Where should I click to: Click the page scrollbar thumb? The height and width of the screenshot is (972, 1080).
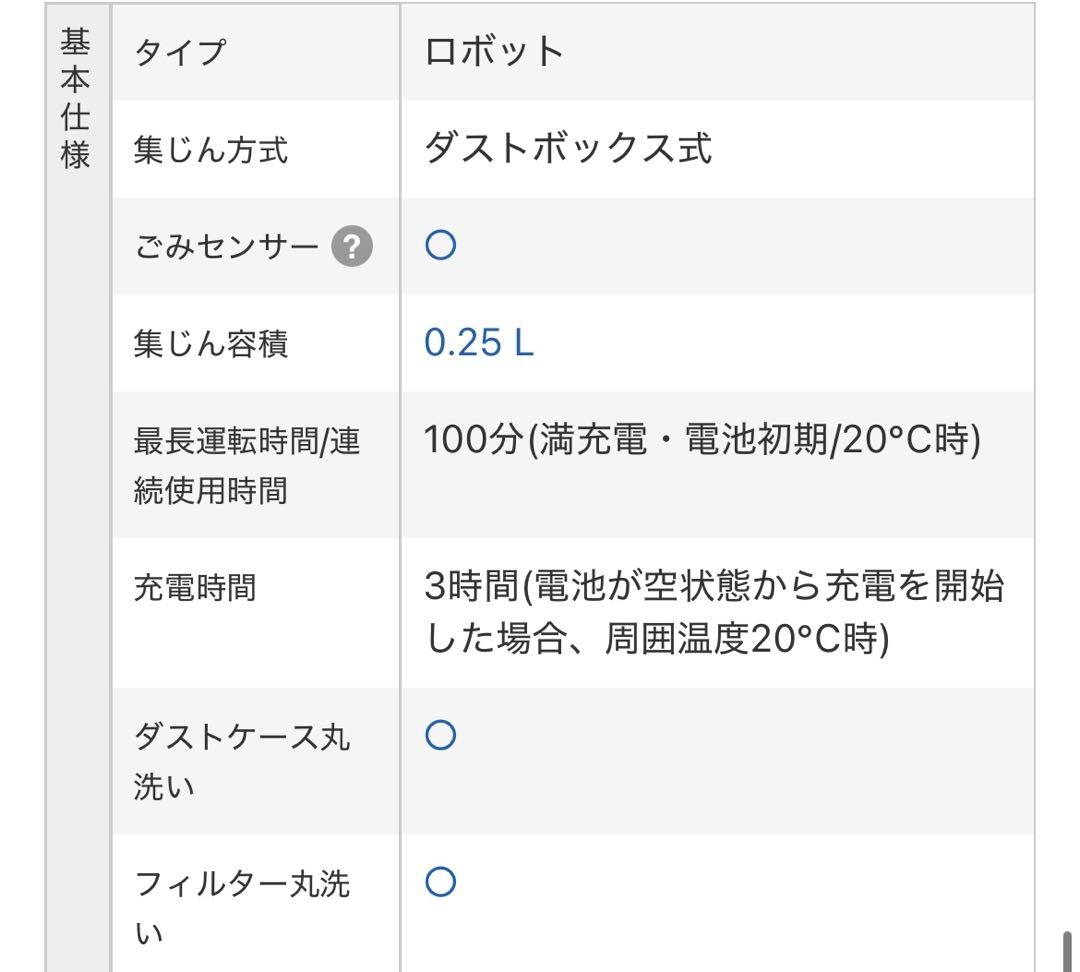click(1068, 950)
